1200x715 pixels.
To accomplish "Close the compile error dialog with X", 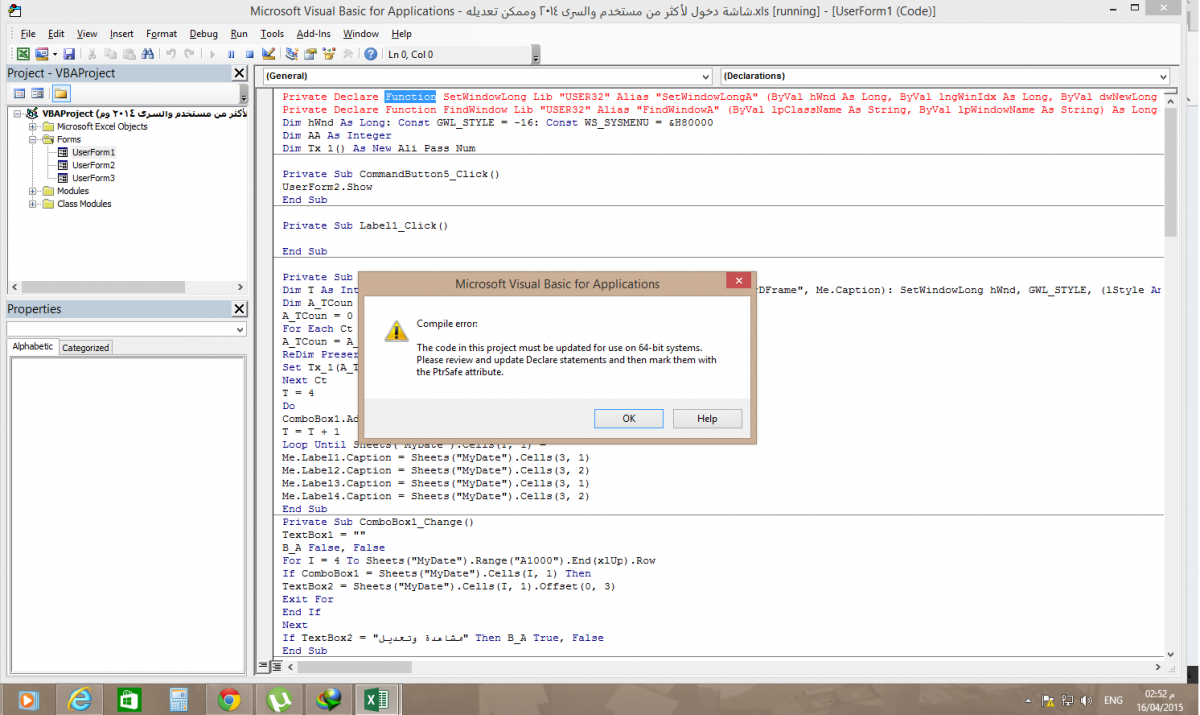I will tap(738, 282).
